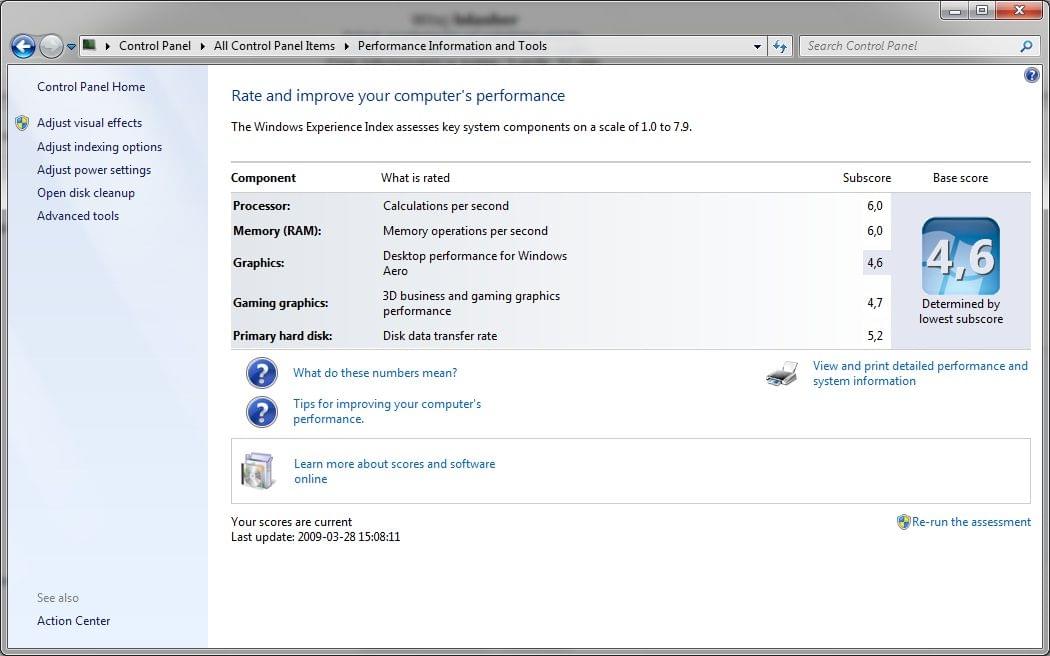
Task: Click Calculations per second text
Action: (446, 206)
